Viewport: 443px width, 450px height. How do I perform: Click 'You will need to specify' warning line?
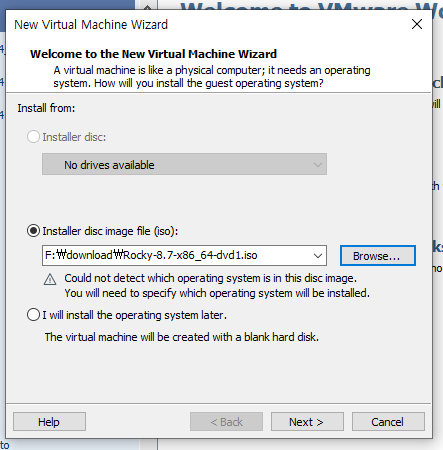pos(217,293)
